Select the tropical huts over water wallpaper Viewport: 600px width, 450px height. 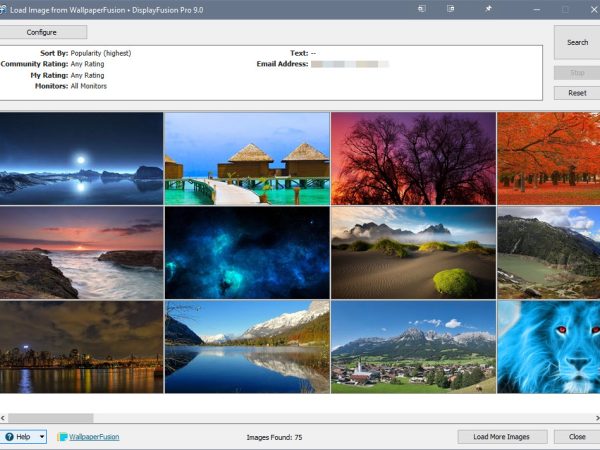246,158
